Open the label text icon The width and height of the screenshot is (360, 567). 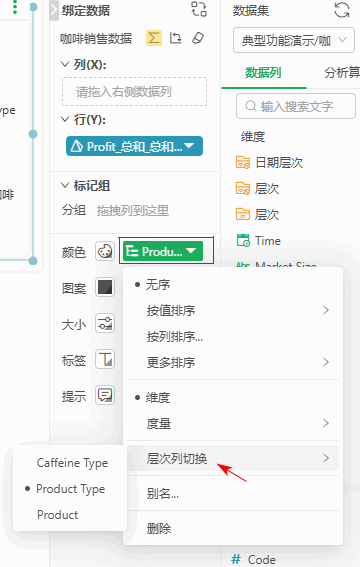105,359
